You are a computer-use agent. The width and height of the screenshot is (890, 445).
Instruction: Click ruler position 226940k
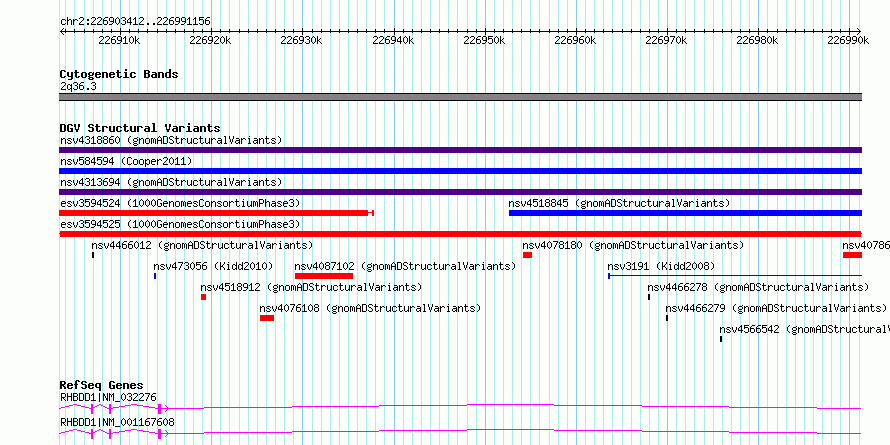coord(393,40)
